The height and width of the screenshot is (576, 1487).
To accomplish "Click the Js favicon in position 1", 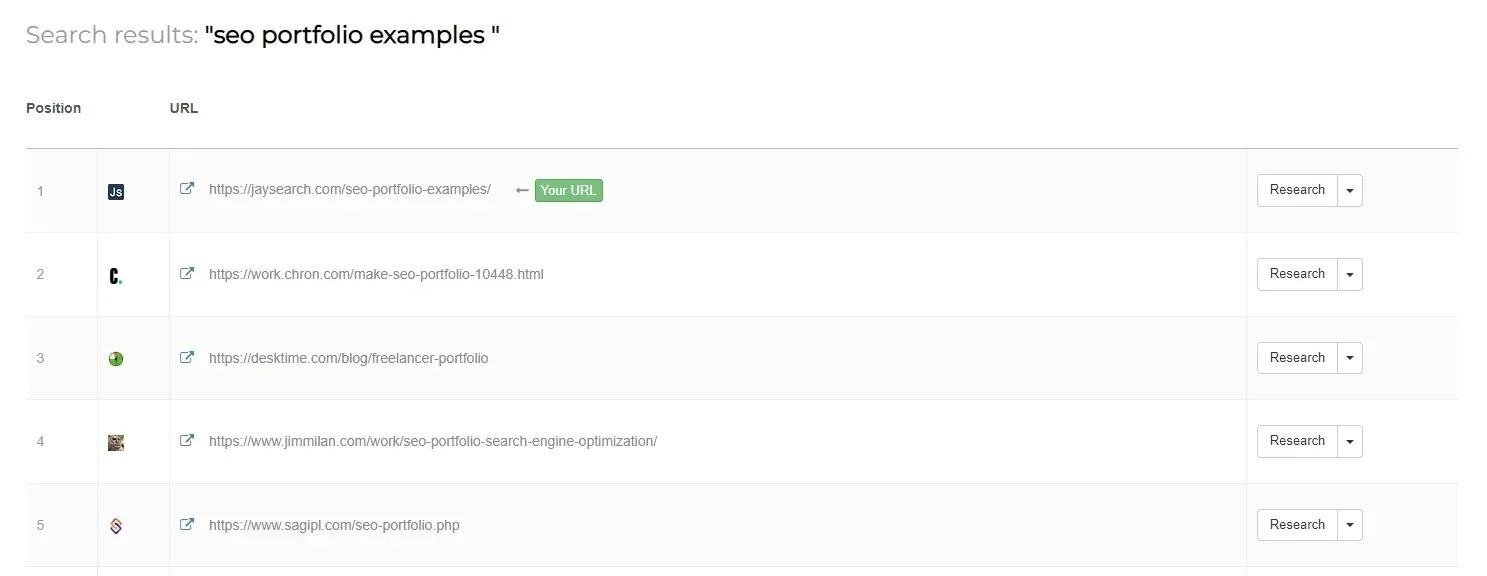I will [116, 191].
